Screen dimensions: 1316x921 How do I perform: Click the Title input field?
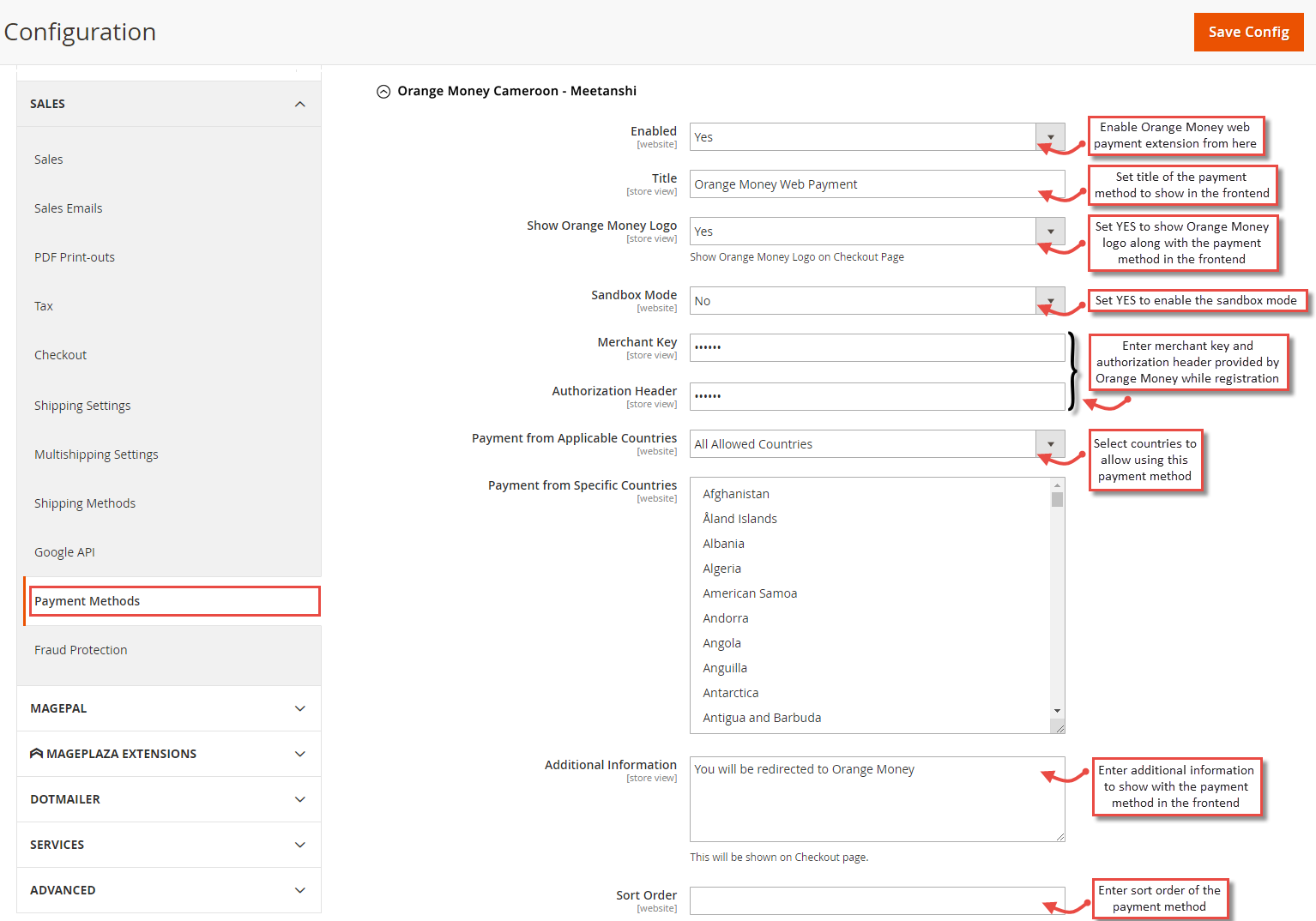(875, 184)
